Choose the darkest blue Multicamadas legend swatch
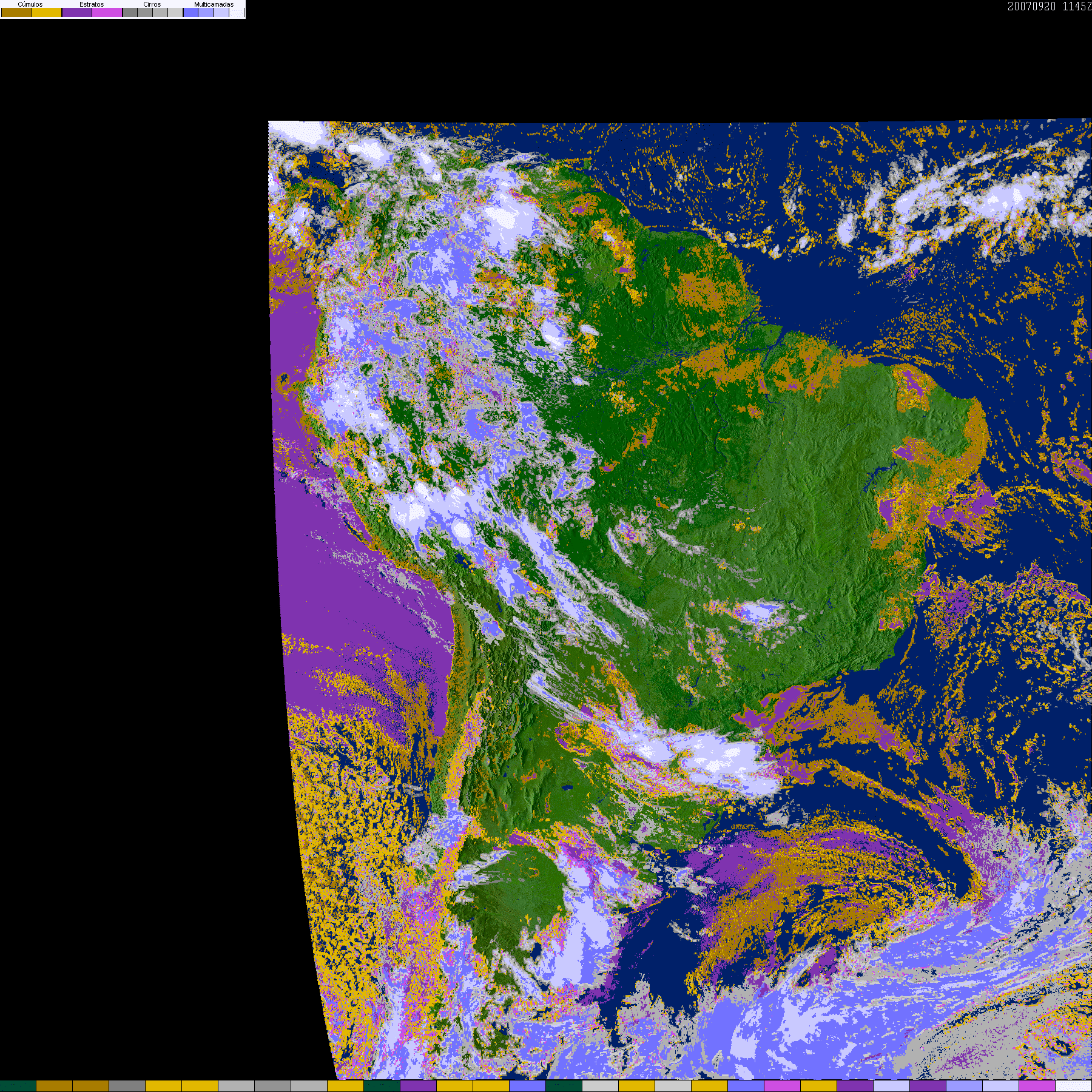Image resolution: width=1092 pixels, height=1092 pixels. [x=190, y=12]
